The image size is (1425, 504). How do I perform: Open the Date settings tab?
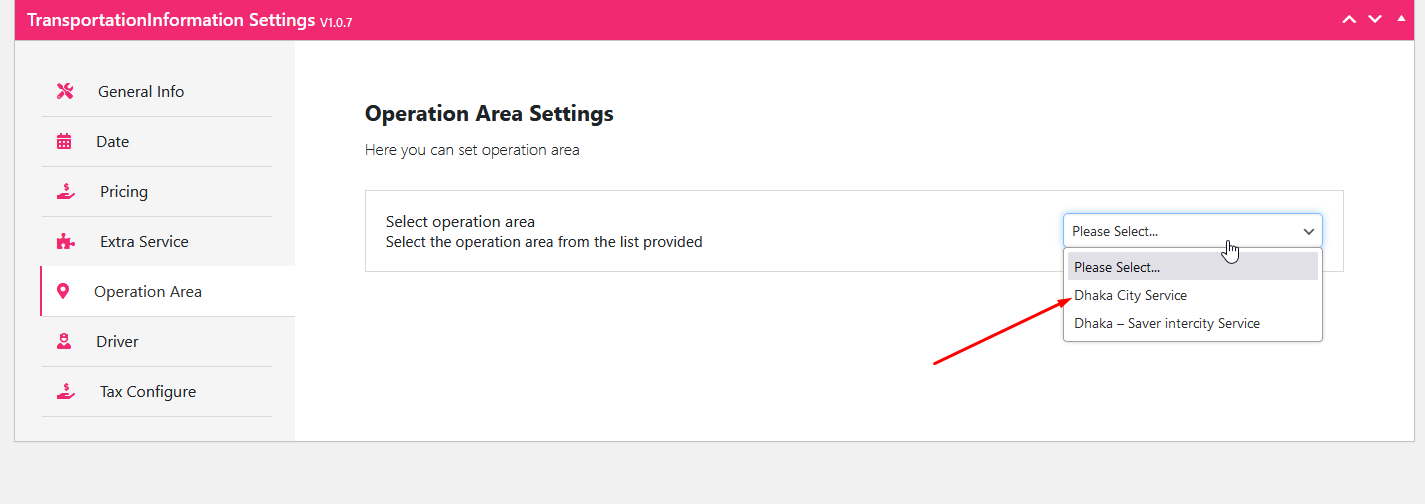[x=112, y=142]
